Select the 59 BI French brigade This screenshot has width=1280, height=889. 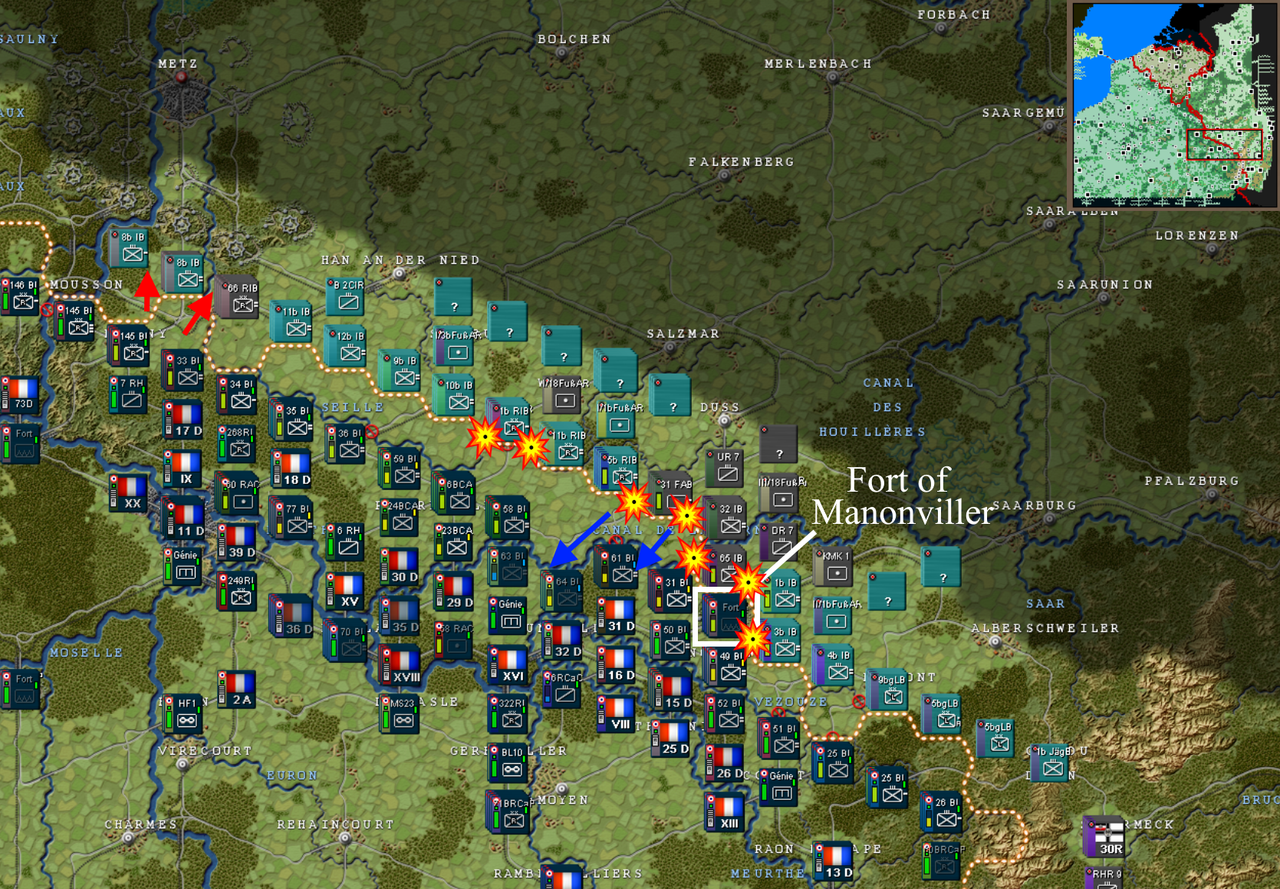tap(399, 468)
